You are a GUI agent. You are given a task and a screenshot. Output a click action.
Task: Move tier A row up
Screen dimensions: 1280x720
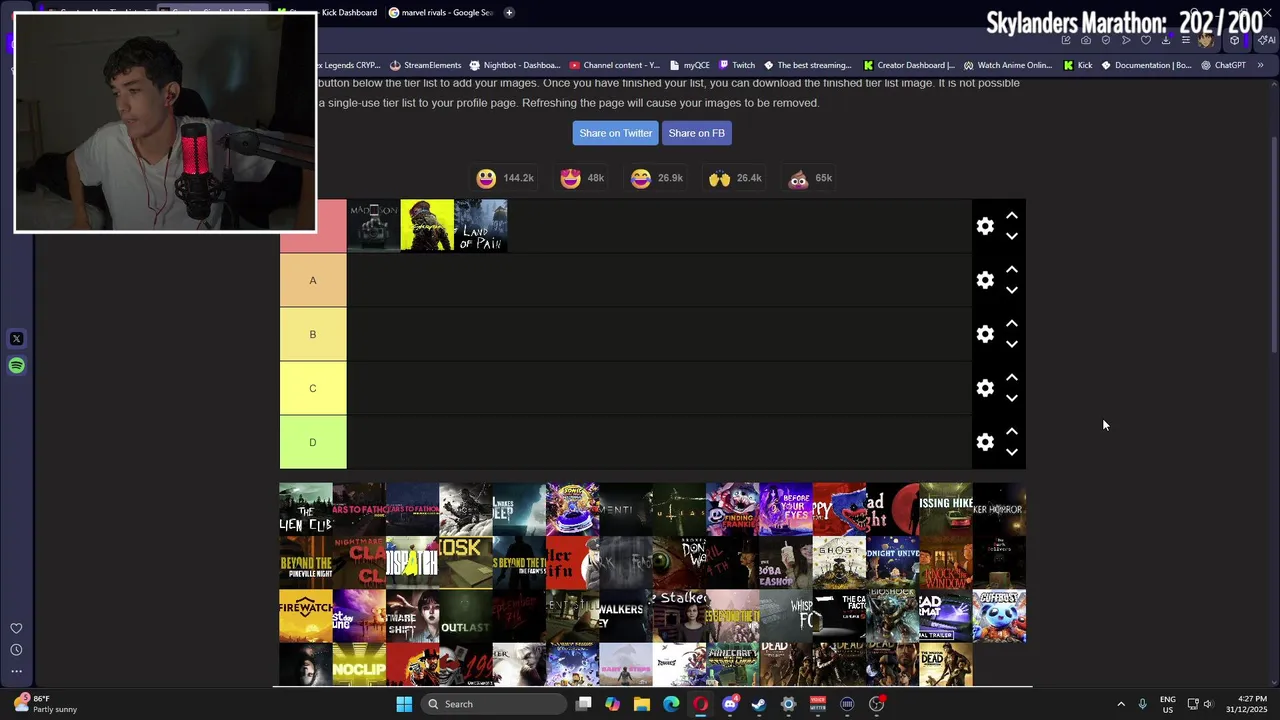[1012, 269]
